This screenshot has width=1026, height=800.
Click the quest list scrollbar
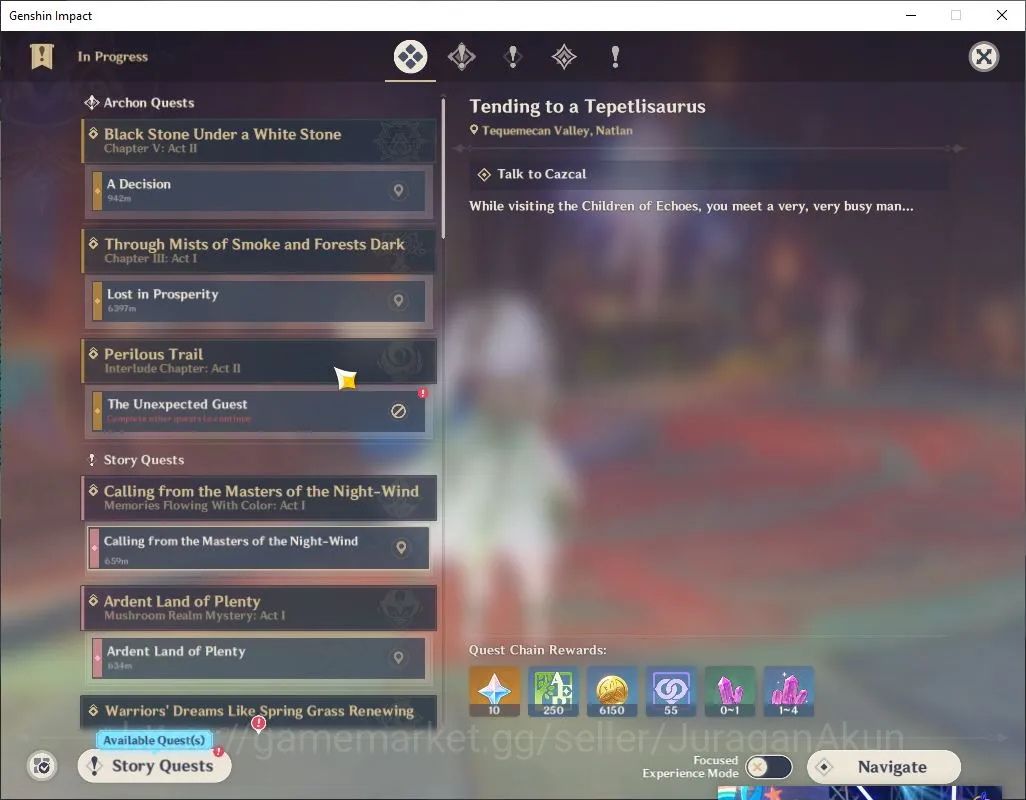coord(443,169)
